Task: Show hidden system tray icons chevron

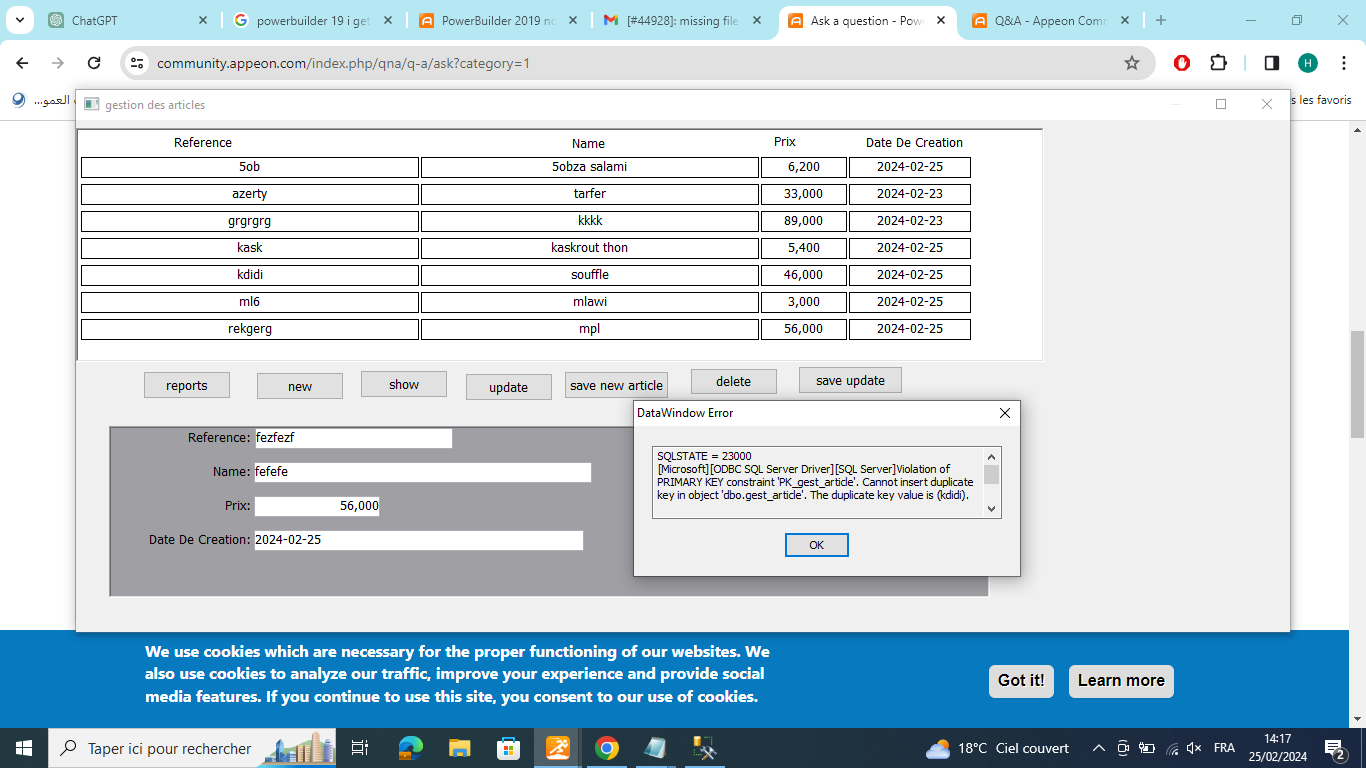Action: 1098,748
